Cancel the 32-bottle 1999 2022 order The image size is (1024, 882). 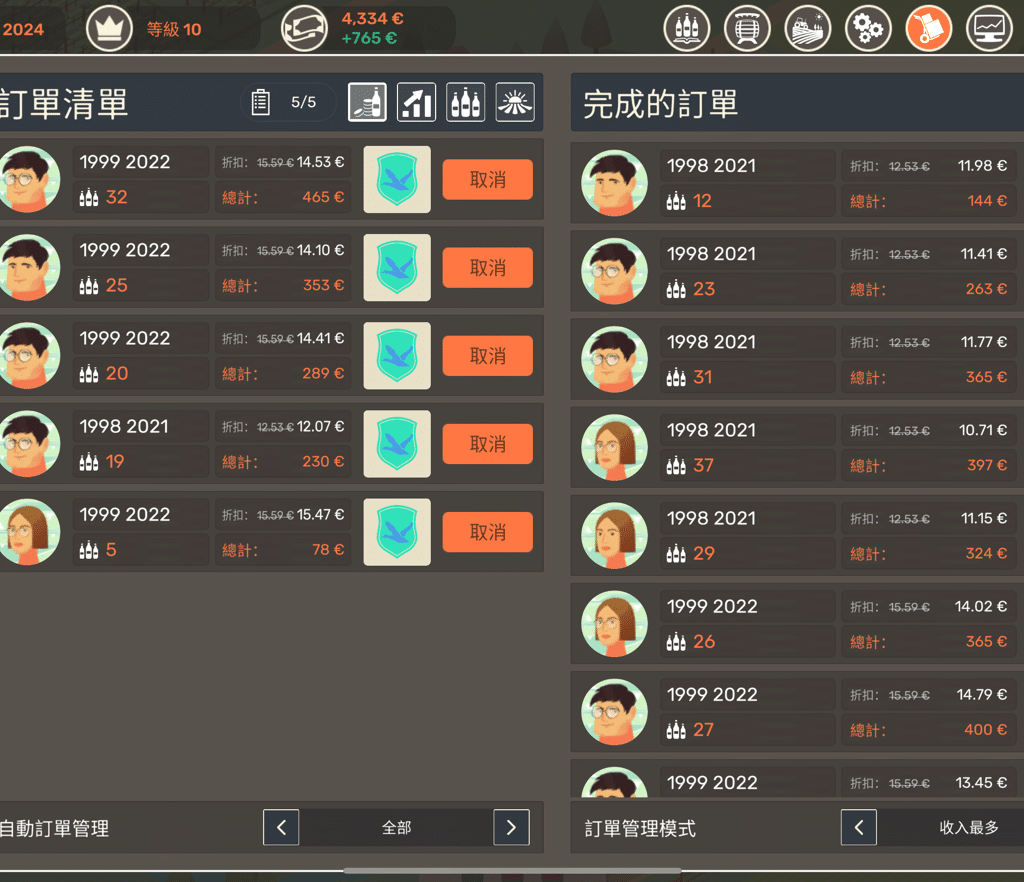487,180
